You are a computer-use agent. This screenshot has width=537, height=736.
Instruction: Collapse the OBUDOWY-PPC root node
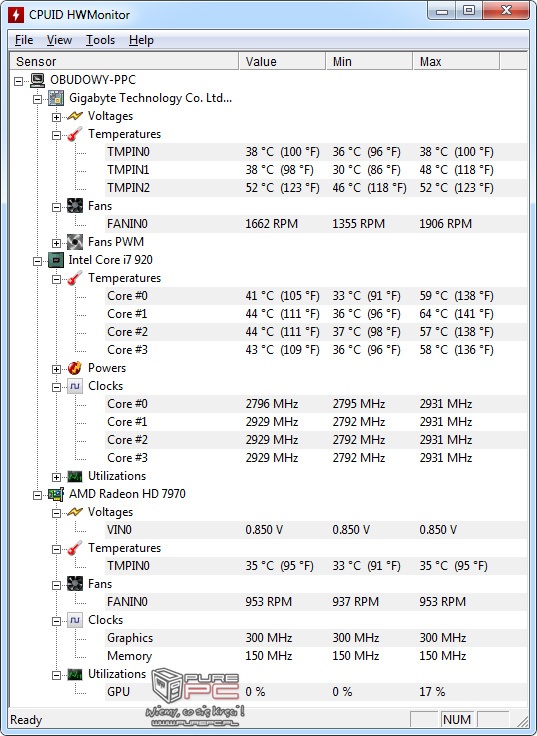pos(19,81)
